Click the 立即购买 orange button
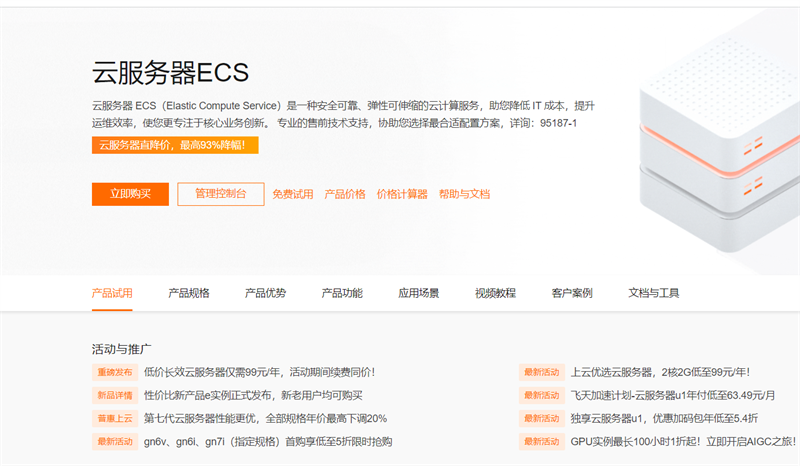The height and width of the screenshot is (466, 800). (130, 194)
